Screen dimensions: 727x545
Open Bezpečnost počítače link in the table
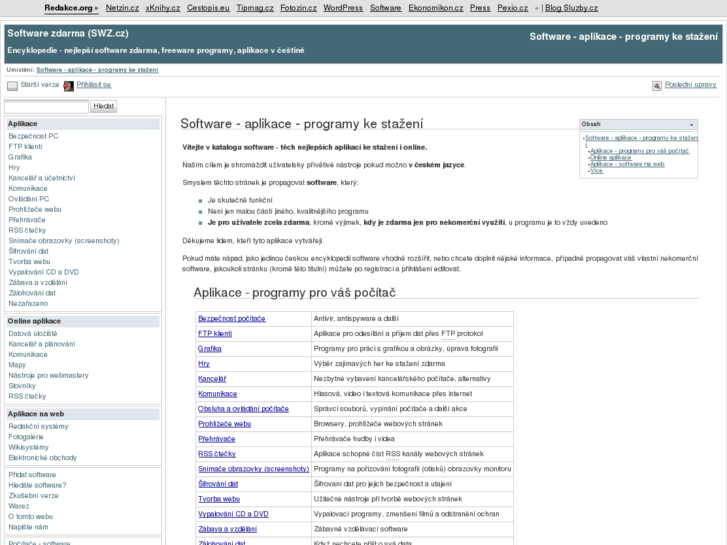[232, 319]
